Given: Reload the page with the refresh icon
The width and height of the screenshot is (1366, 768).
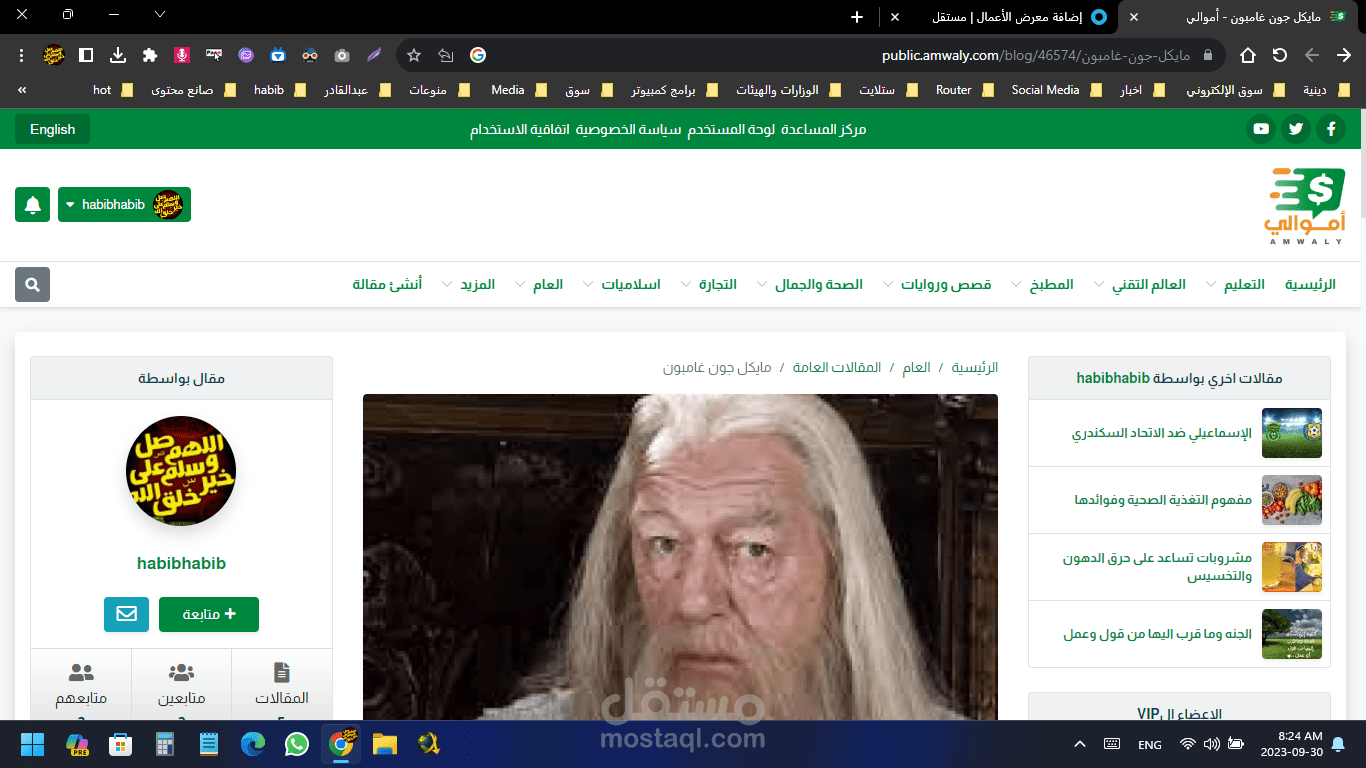Looking at the screenshot, I should [1280, 55].
